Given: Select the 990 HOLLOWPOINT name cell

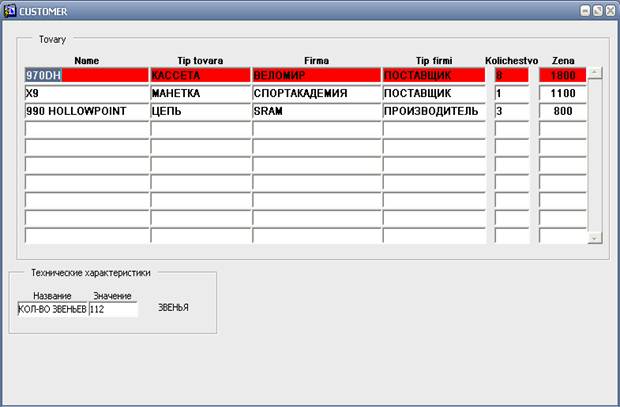Looking at the screenshot, I should click(x=87, y=111).
